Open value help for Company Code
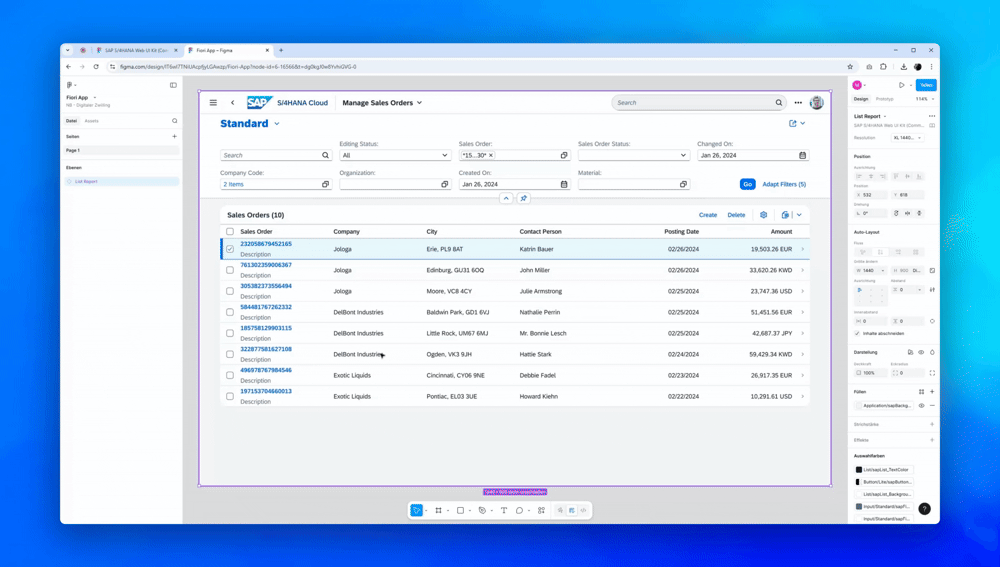This screenshot has height=567, width=1000. click(x=325, y=184)
